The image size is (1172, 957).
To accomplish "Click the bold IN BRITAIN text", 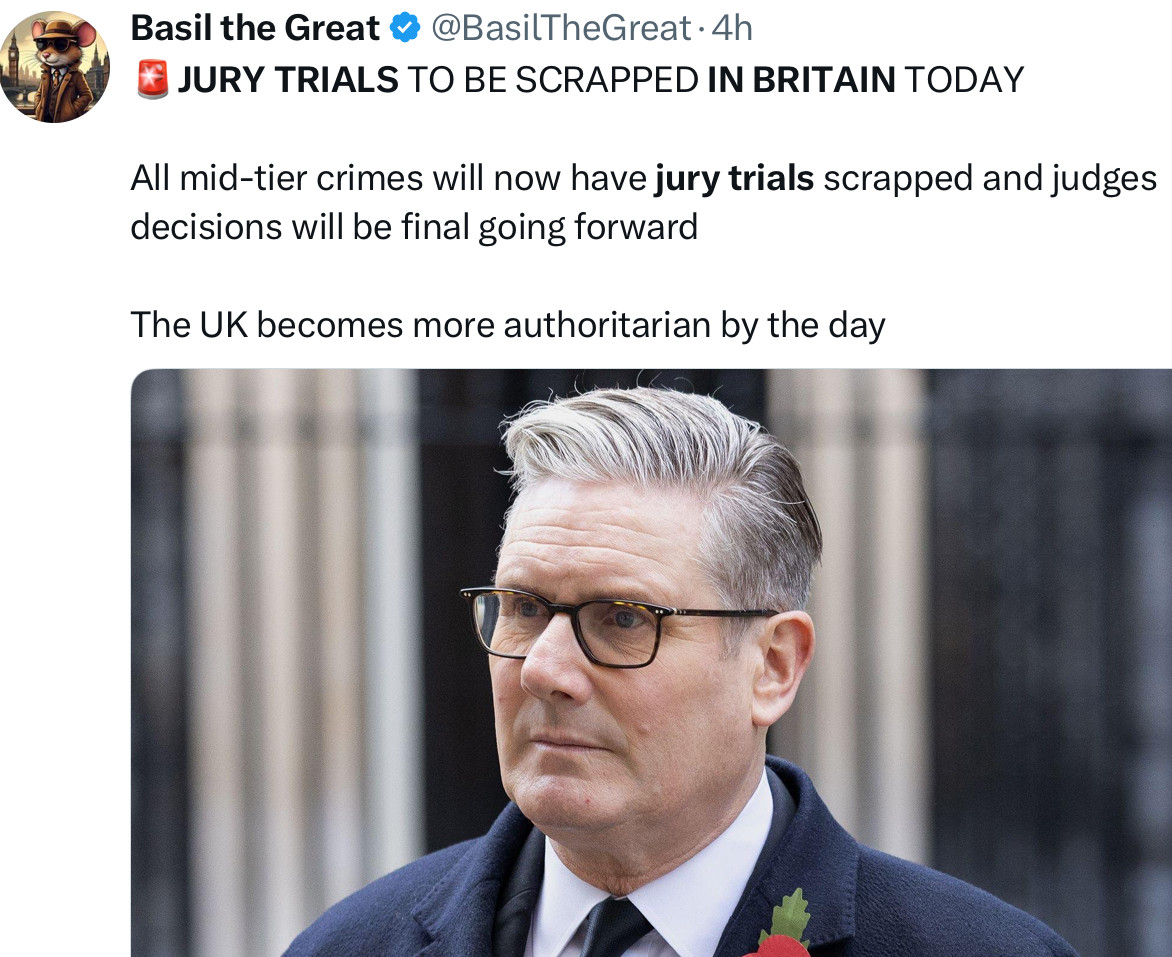I will coord(801,80).
